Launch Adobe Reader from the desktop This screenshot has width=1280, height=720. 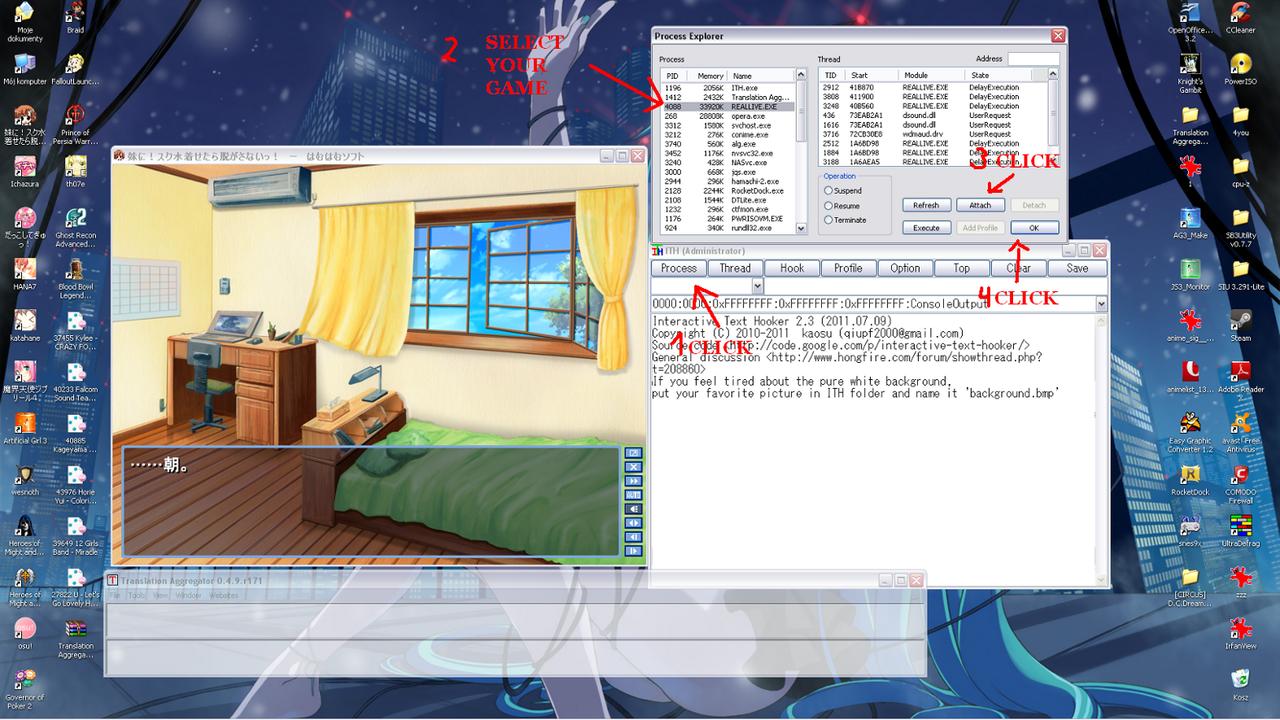(x=1240, y=372)
